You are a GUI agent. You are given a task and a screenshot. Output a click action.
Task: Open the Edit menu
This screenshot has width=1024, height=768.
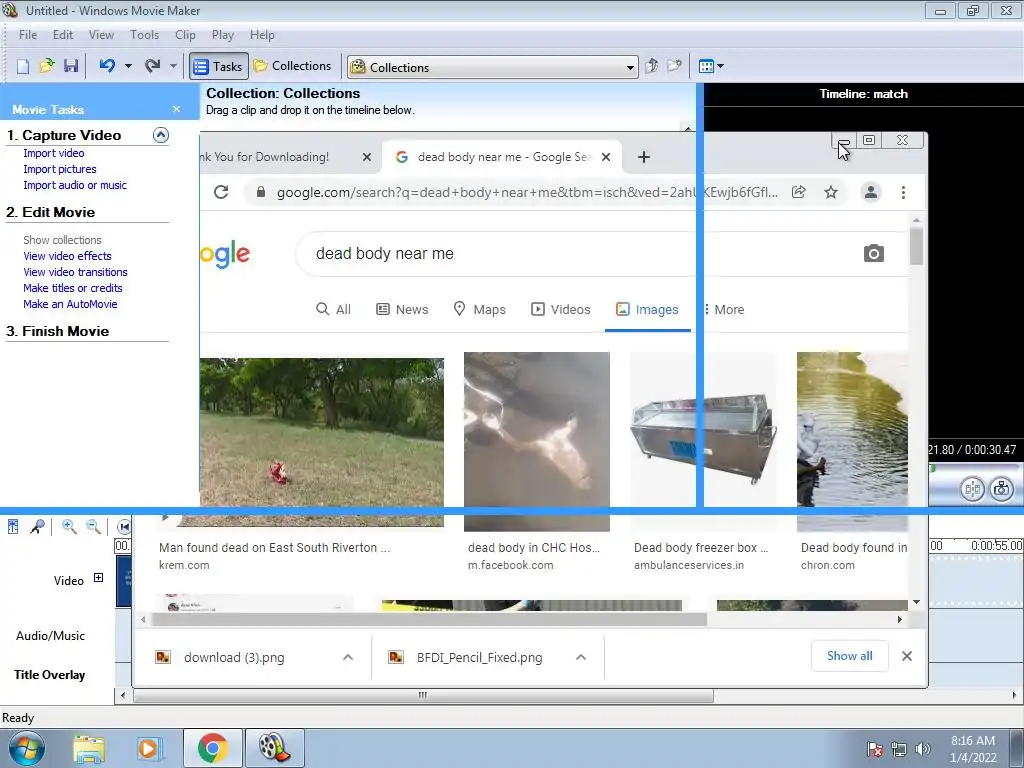63,35
